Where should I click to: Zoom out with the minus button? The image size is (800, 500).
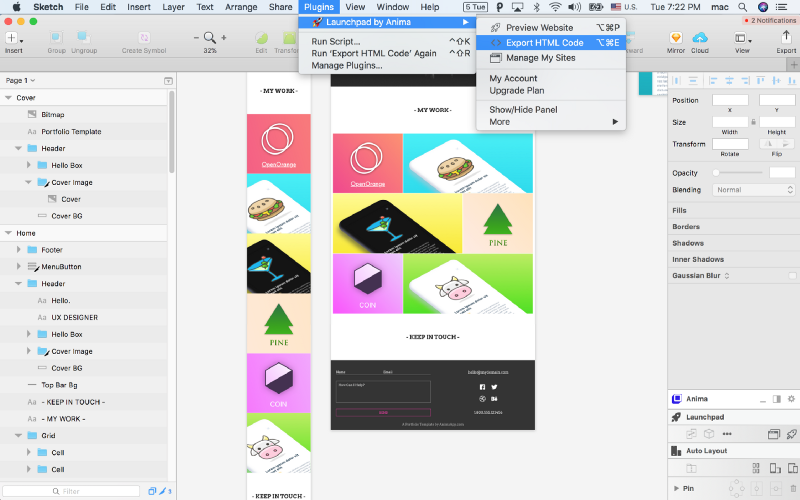(x=196, y=38)
